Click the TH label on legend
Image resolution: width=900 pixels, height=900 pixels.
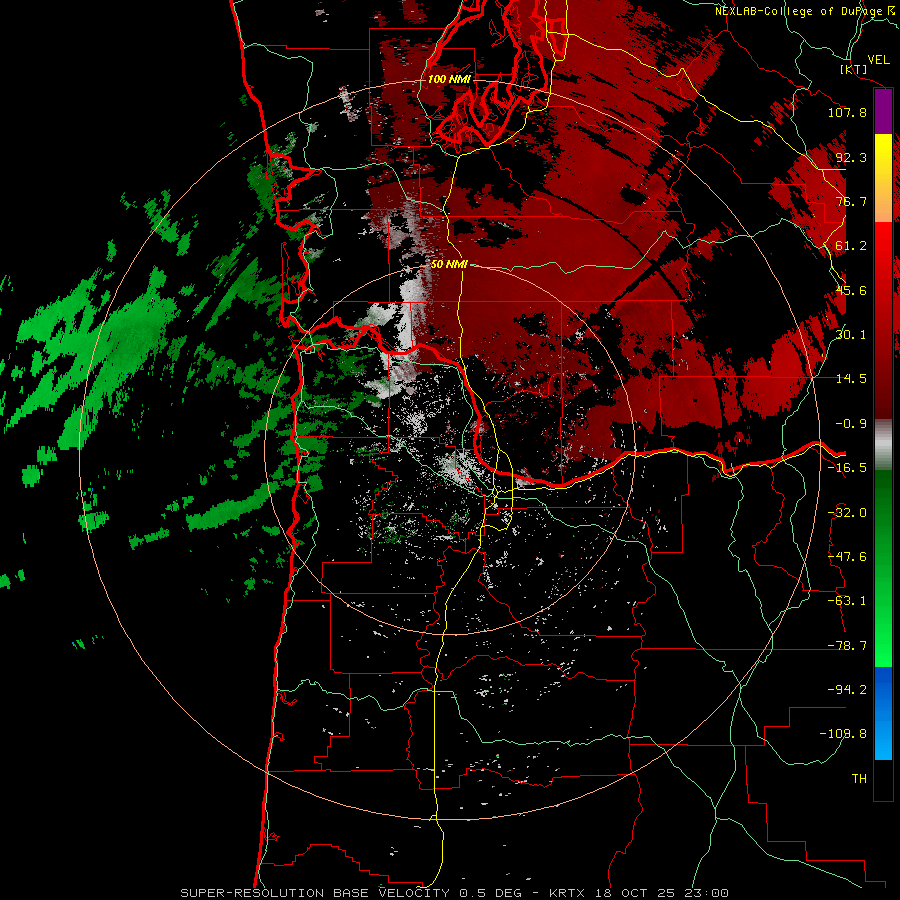pyautogui.click(x=859, y=779)
